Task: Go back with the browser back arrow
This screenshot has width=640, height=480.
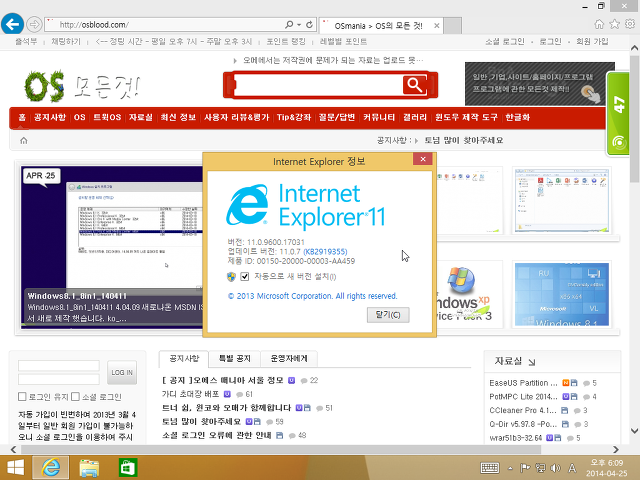Action: pos(12,24)
